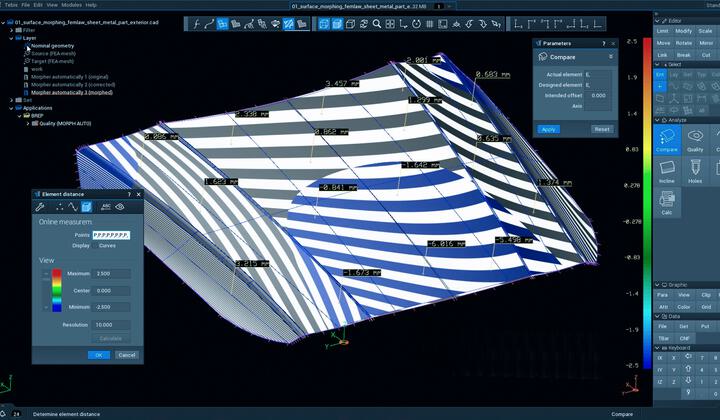Toggle the Curves display checkbox

coord(95,246)
